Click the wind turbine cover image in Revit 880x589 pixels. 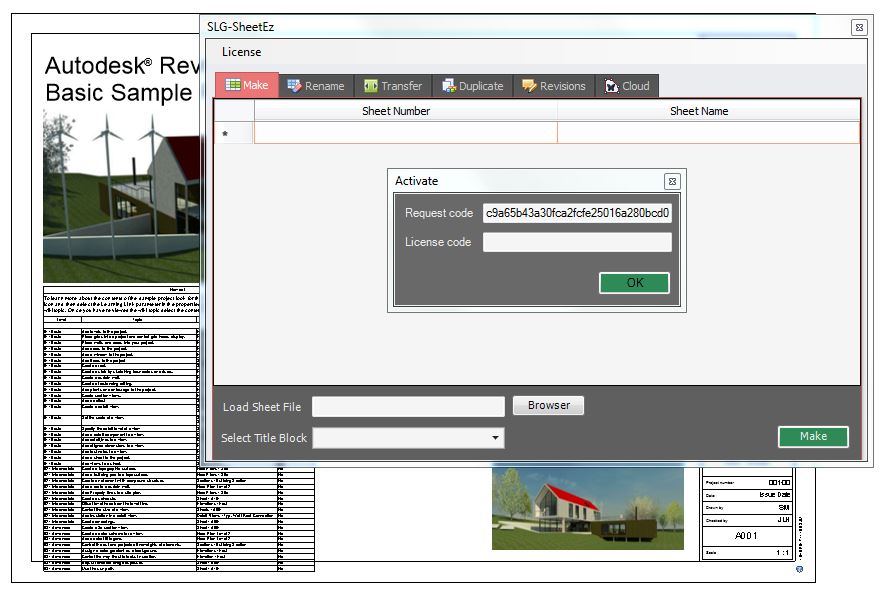(121, 196)
